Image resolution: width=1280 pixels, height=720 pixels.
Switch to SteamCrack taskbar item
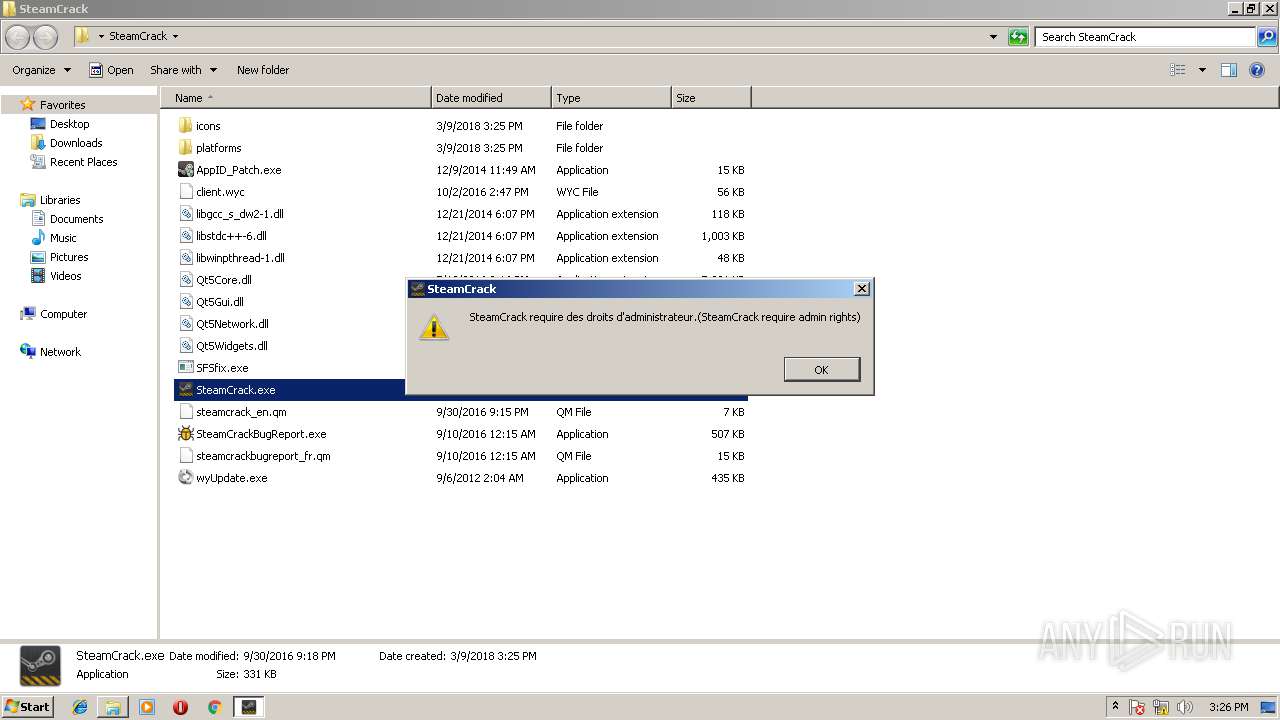pos(249,707)
